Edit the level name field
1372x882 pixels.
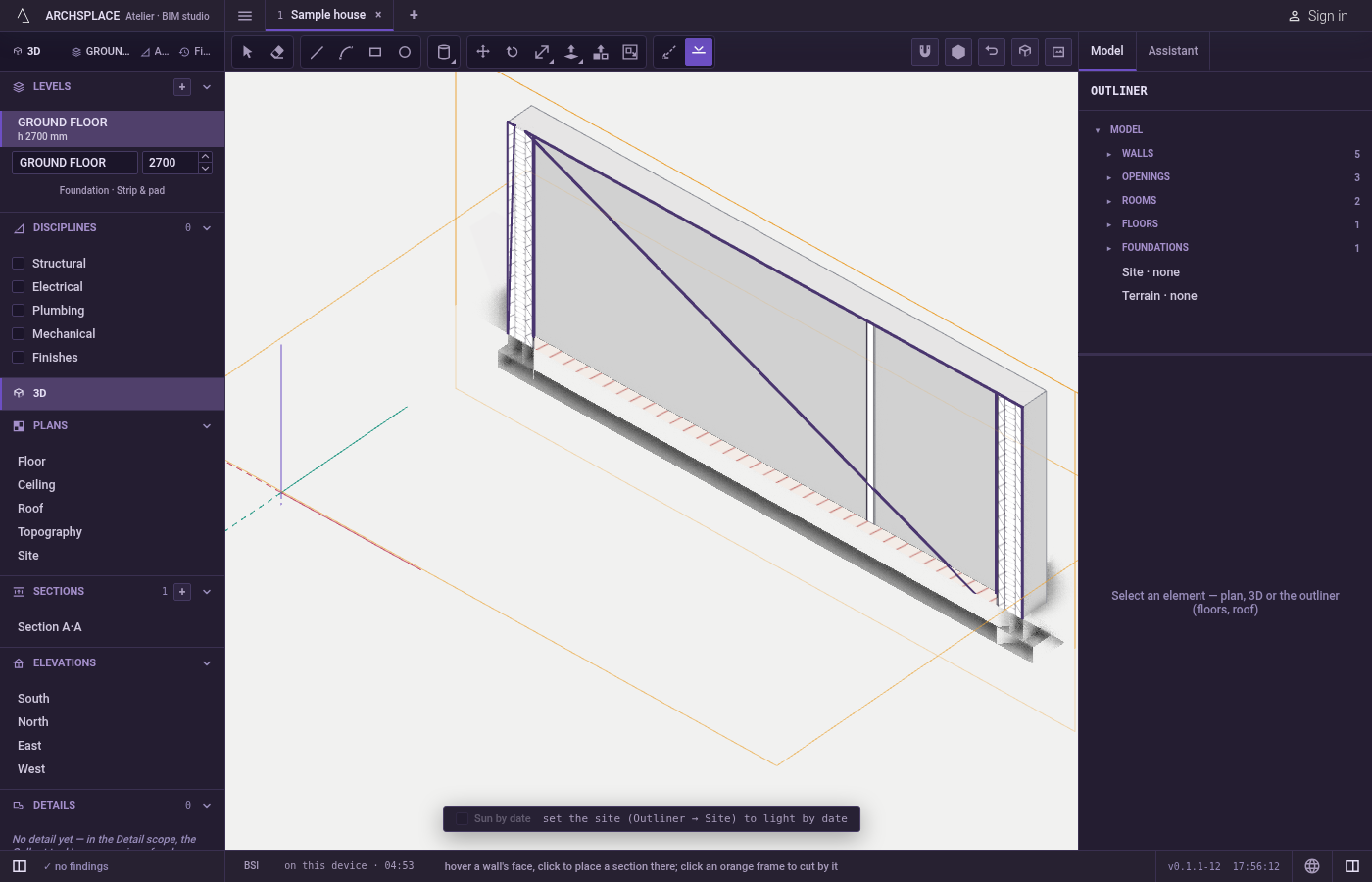click(x=74, y=163)
